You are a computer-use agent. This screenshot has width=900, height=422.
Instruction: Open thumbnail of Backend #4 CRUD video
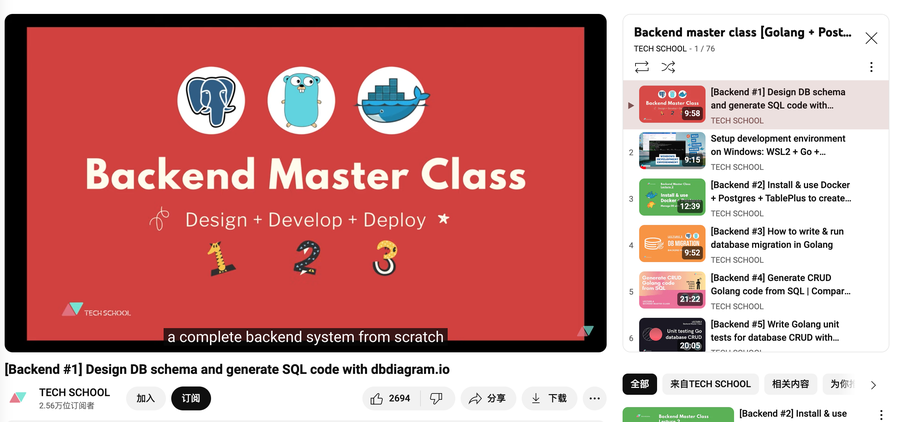tap(672, 290)
